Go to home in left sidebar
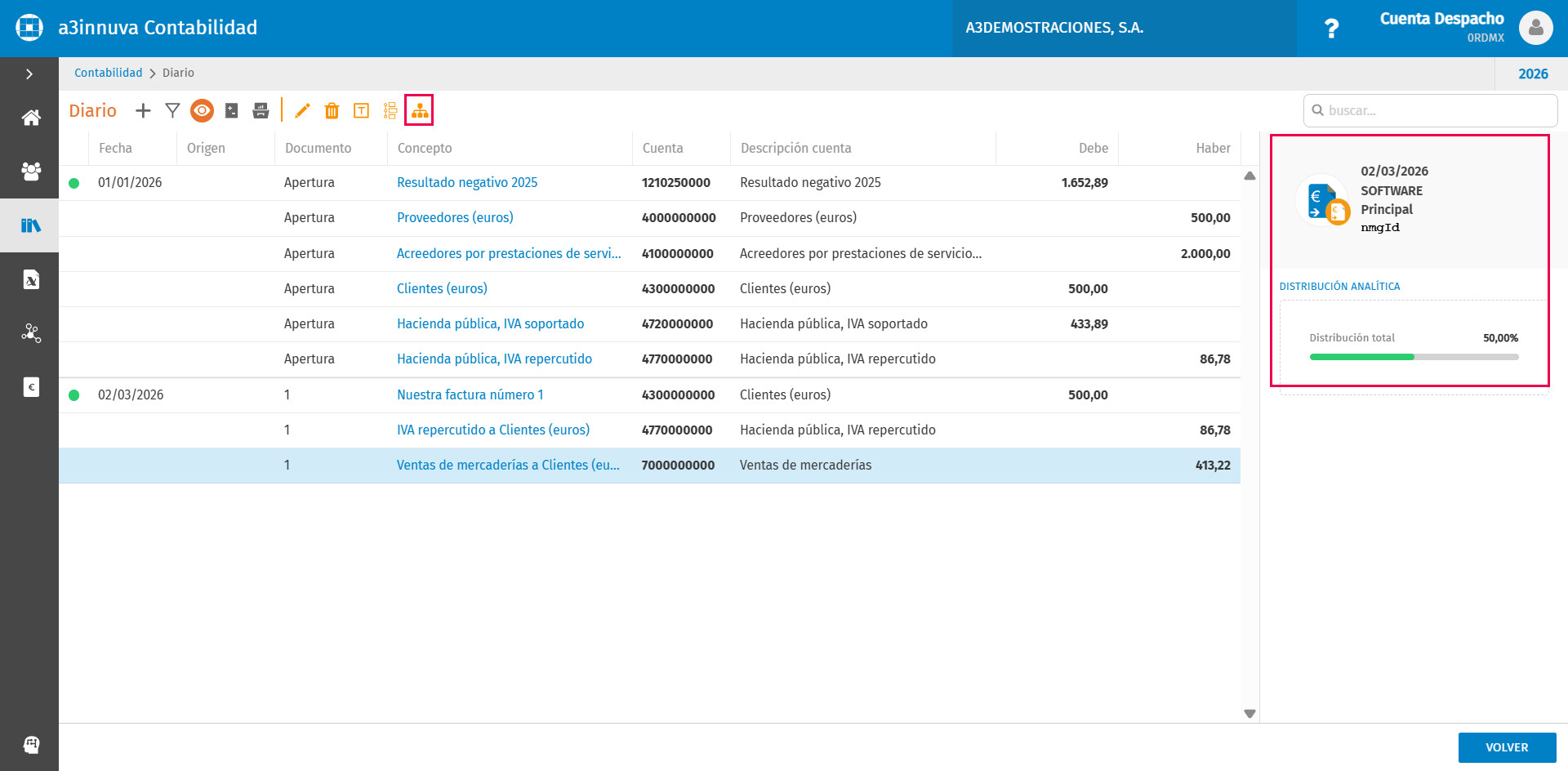Viewport: 1568px width, 771px height. tap(30, 118)
